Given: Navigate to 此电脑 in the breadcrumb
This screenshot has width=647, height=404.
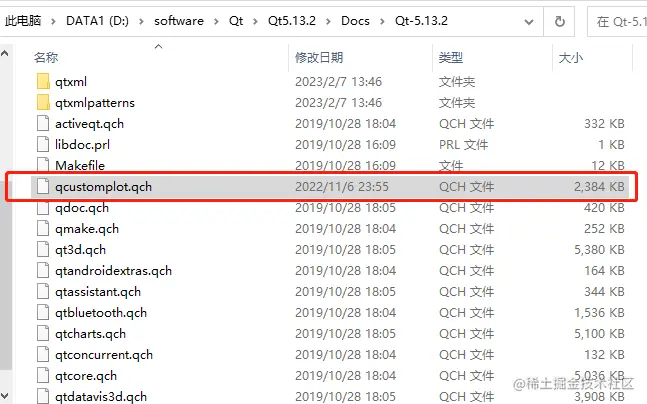Looking at the screenshot, I should pos(23,21).
